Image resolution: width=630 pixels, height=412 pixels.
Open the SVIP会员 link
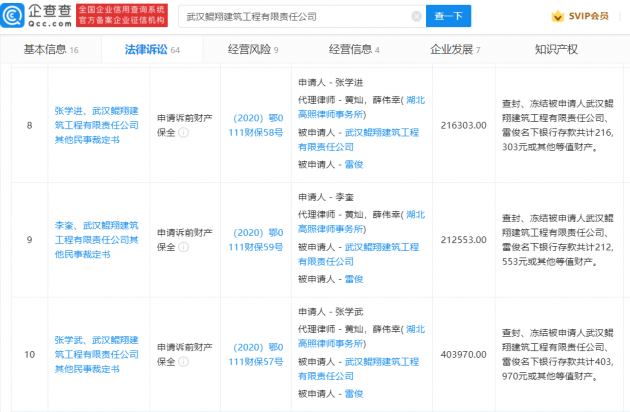(588, 16)
